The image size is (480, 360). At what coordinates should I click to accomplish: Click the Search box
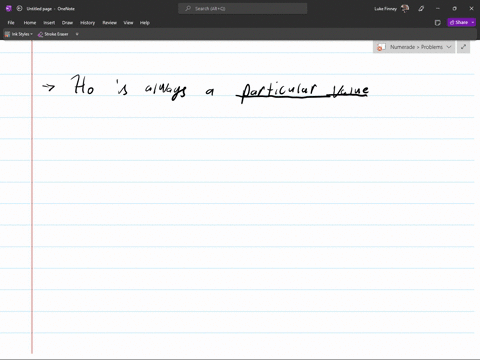(x=243, y=9)
